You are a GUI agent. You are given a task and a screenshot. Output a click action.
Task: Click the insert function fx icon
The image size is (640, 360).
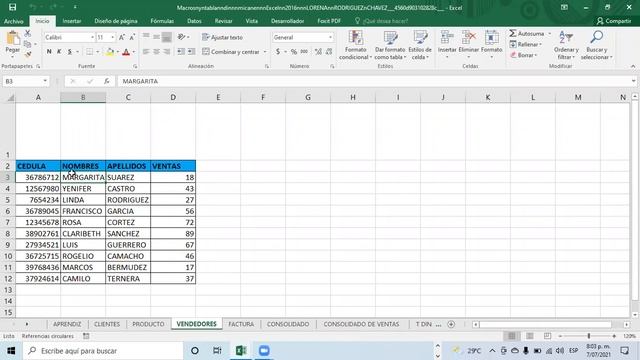[107, 81]
